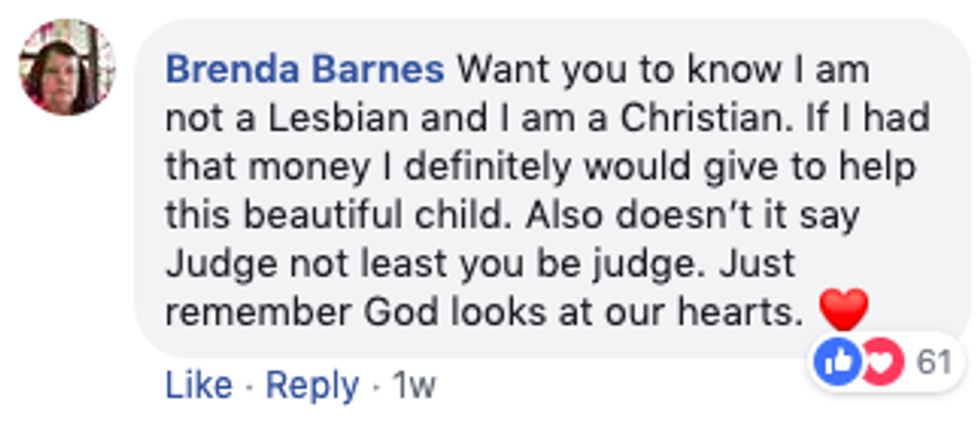Viewport: 980px width, 422px height.
Task: Click the blue thumbs-up reaction icon
Action: [x=838, y=361]
